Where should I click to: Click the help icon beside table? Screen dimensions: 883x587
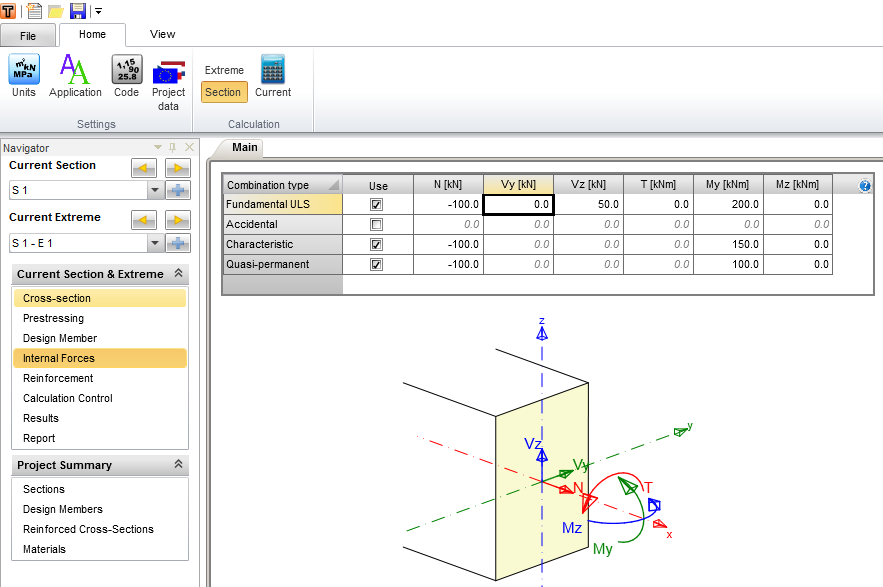point(865,185)
